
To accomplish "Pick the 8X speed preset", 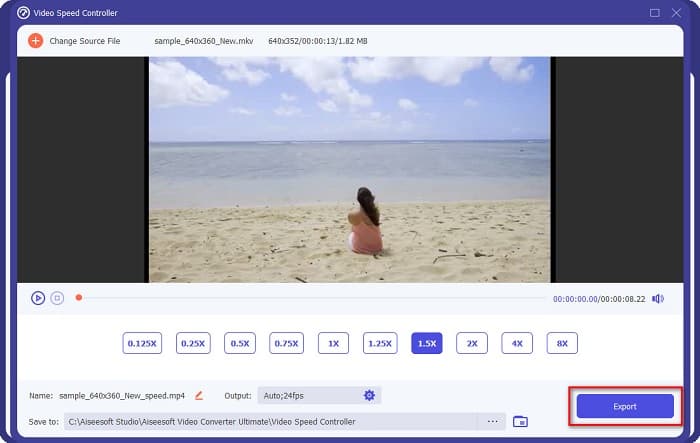I will point(562,343).
